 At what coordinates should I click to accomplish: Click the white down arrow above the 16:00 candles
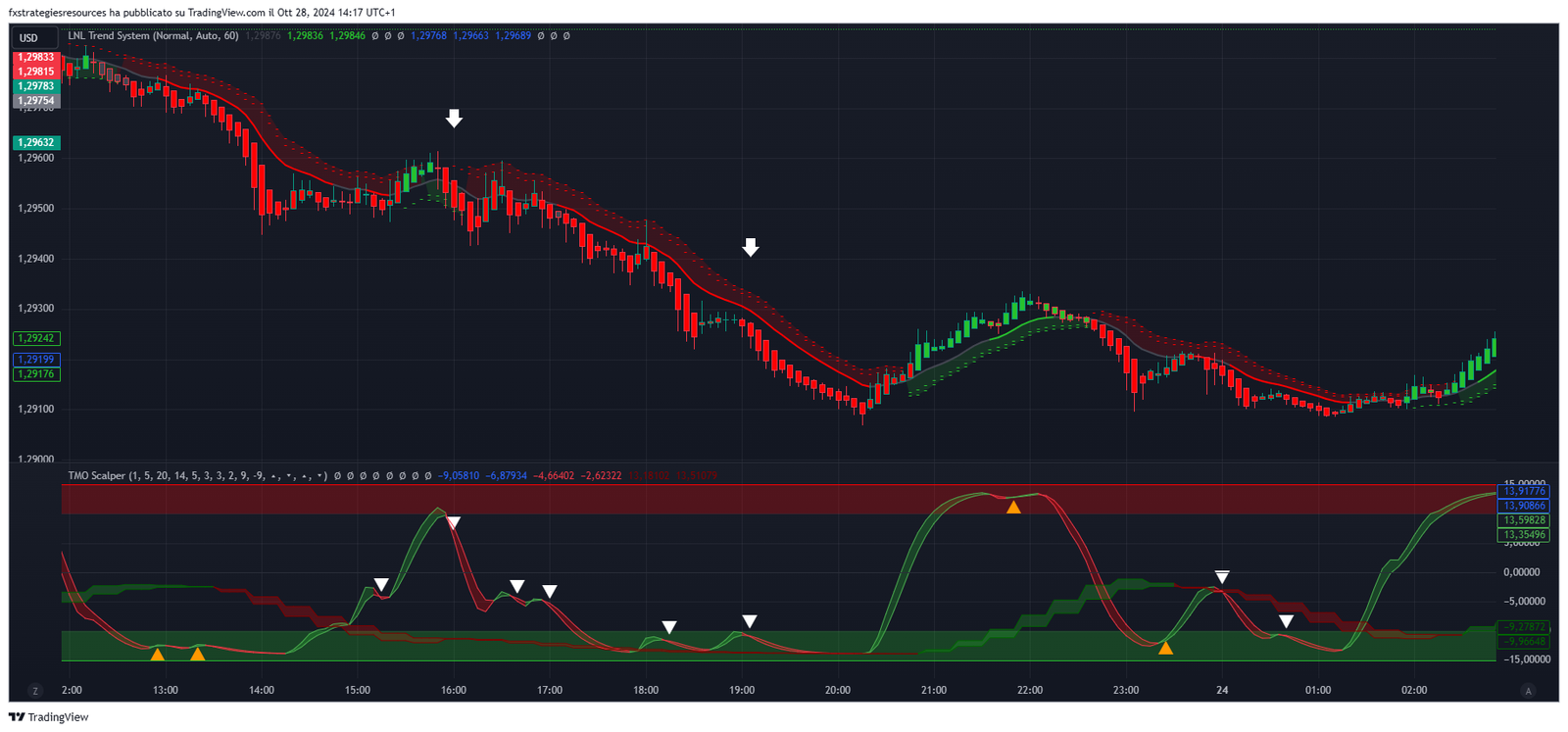(454, 119)
